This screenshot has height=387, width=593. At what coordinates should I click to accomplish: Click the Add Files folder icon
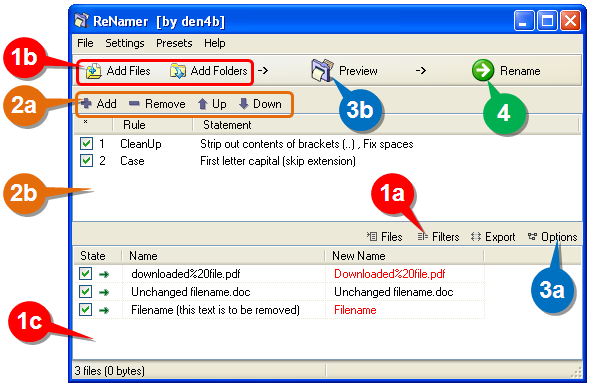click(x=93, y=71)
